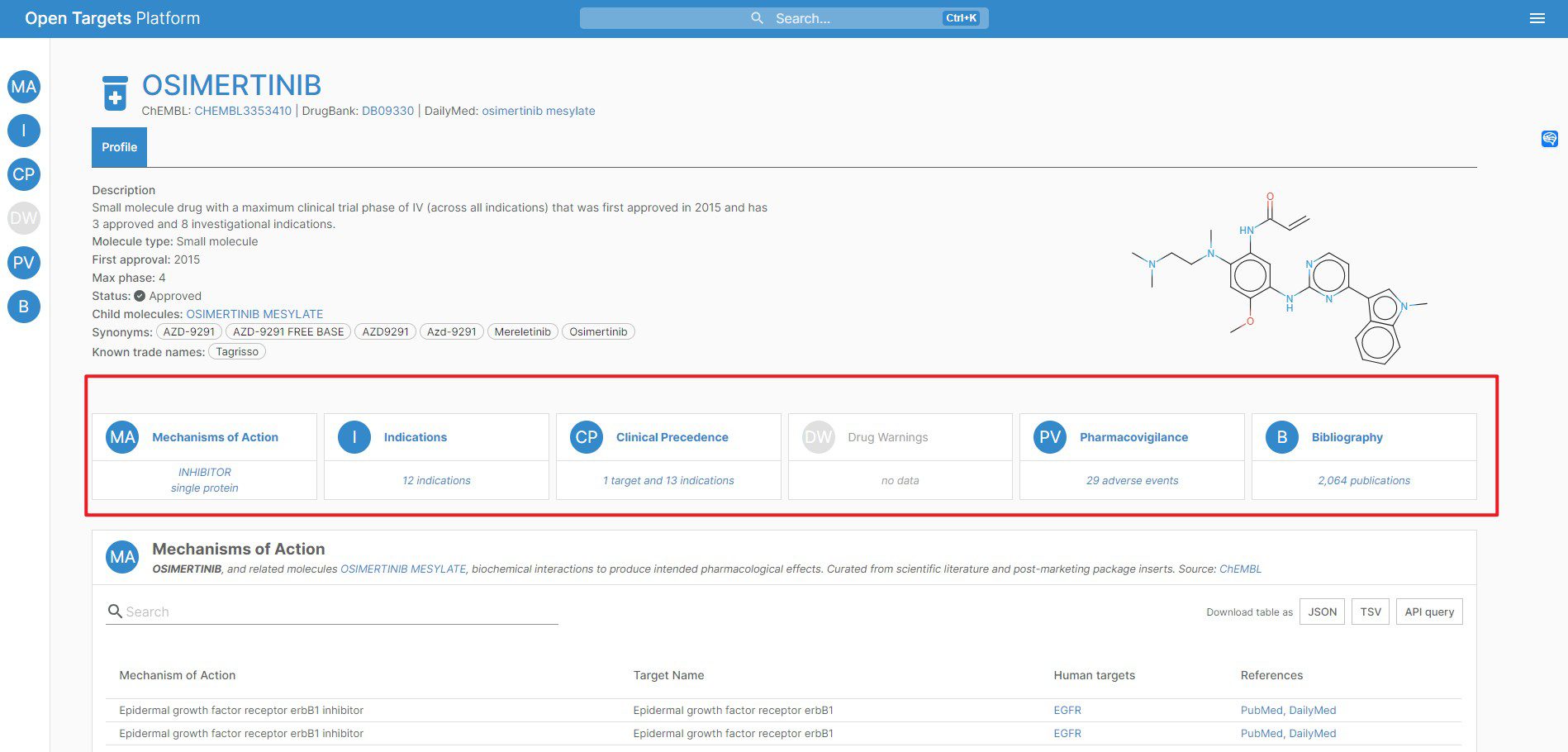Open the API query option
Viewport: 1568px width, 752px height.
point(1429,612)
